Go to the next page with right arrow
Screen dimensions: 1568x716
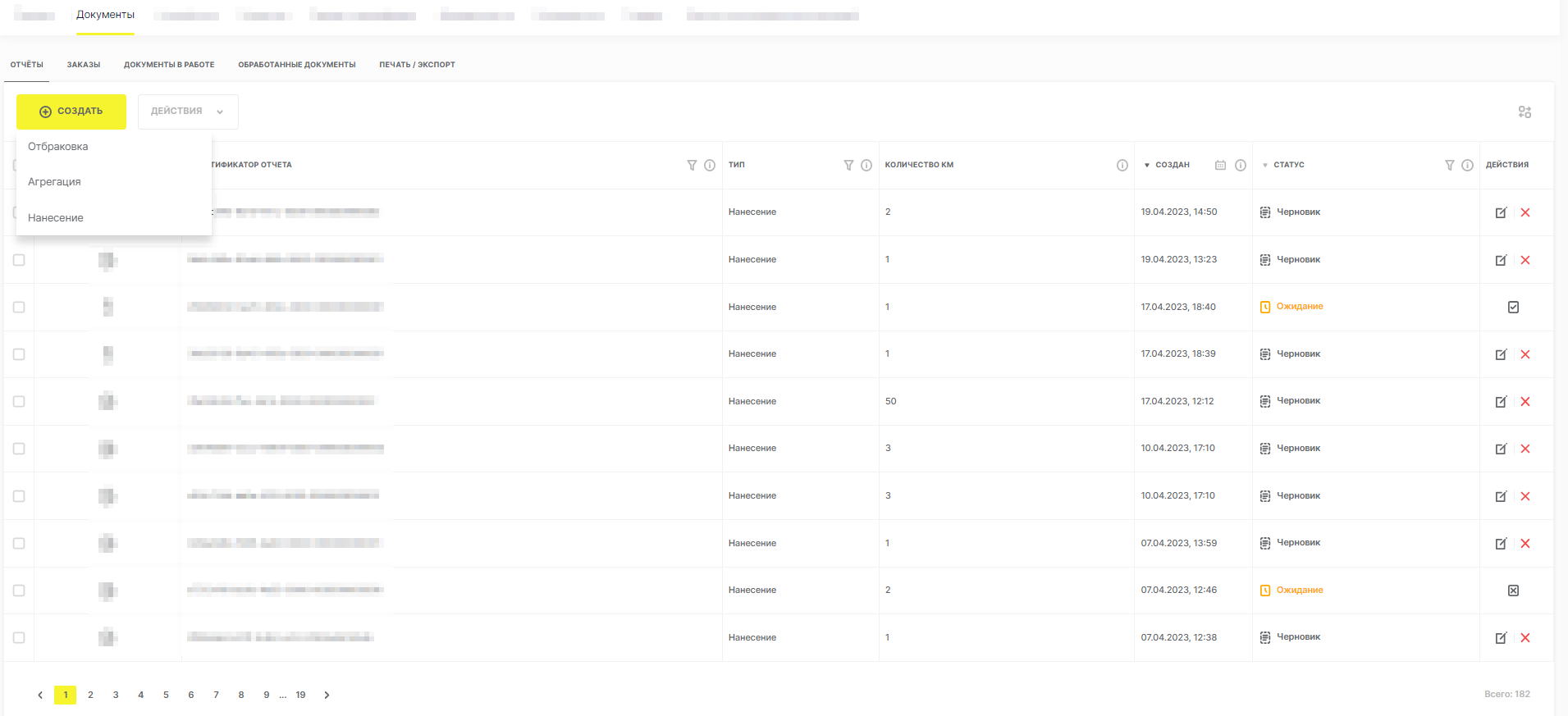(x=327, y=695)
